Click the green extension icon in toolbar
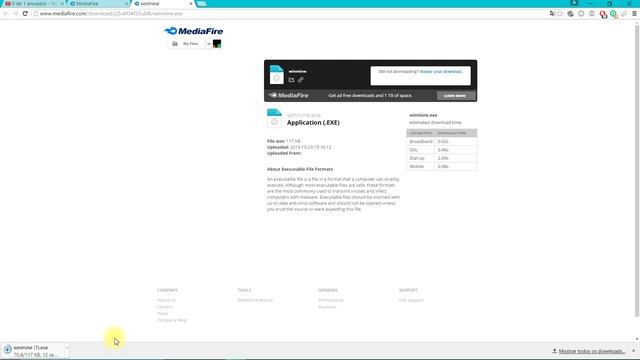Image resolution: width=640 pixels, height=360 pixels. 613,14
